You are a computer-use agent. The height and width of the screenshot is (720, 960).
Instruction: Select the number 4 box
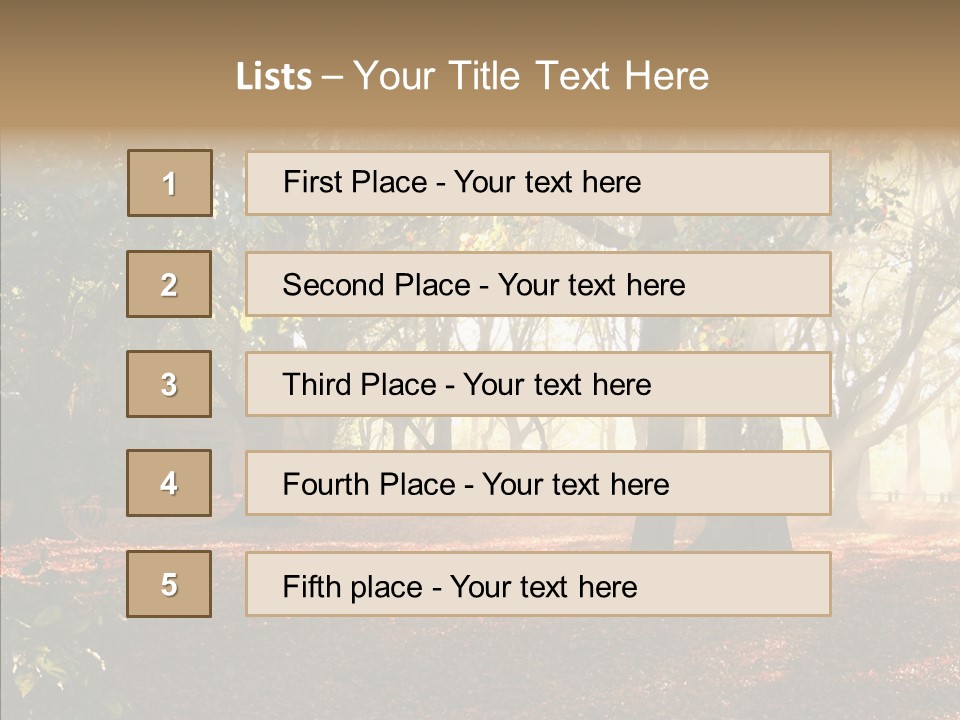pyautogui.click(x=169, y=483)
